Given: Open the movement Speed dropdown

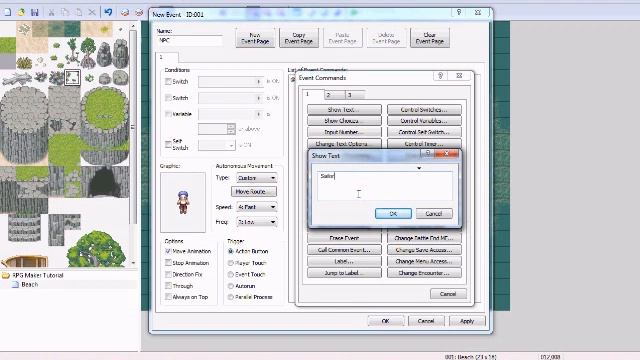Looking at the screenshot, I should (257, 207).
